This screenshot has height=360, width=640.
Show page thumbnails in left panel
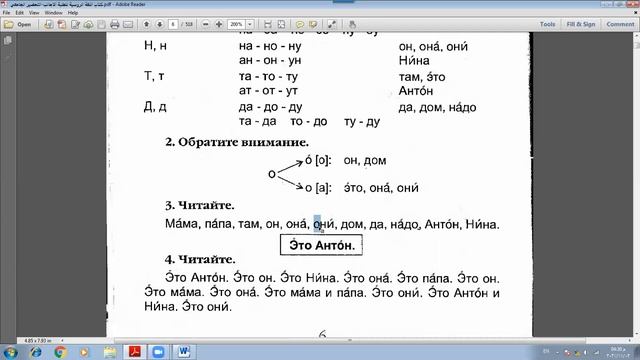tap(8, 40)
